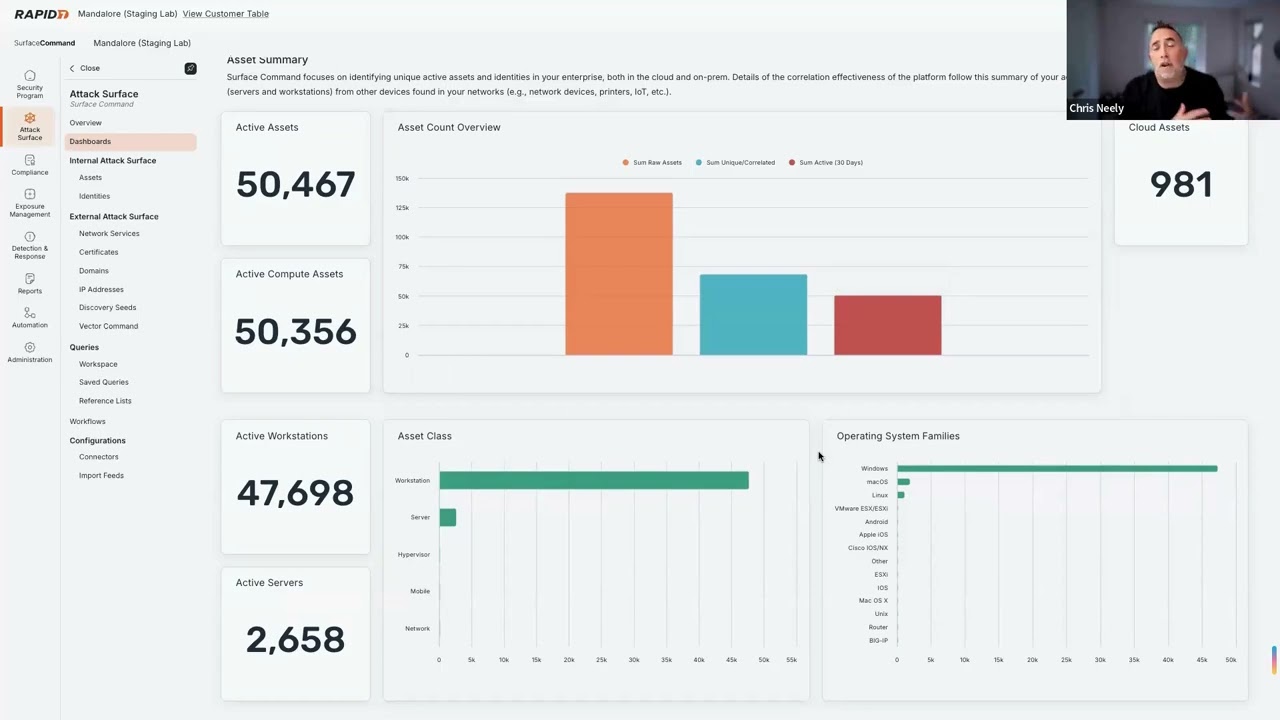Viewport: 1280px width, 720px height.
Task: Click the Active Compute Assets 50,356 value
Action: 295,332
